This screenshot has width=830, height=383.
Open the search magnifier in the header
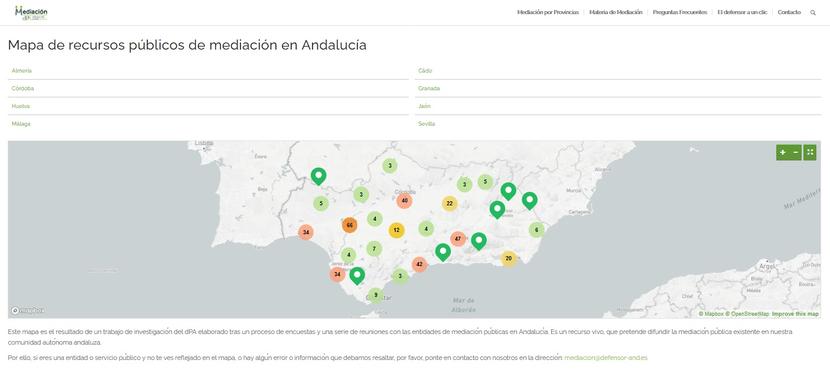pos(813,12)
